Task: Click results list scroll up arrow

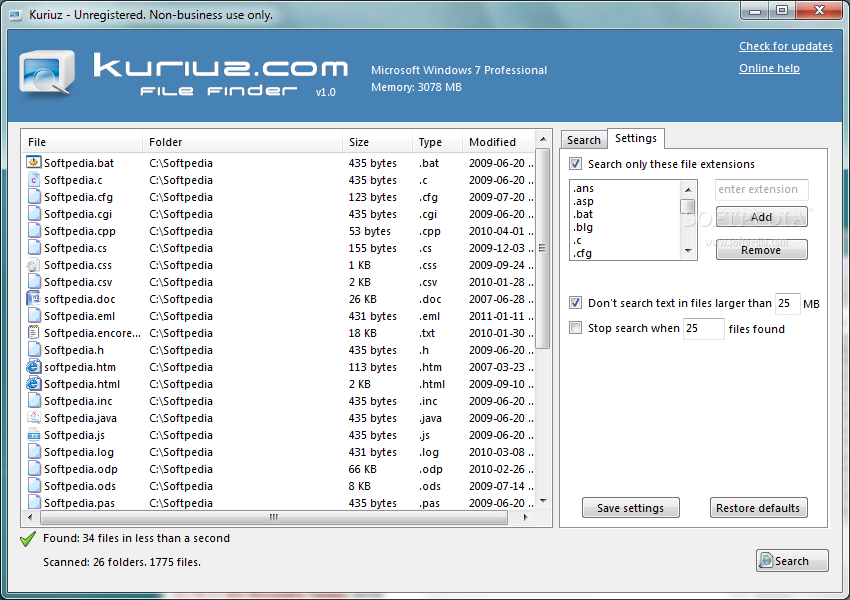Action: pyautogui.click(x=543, y=139)
